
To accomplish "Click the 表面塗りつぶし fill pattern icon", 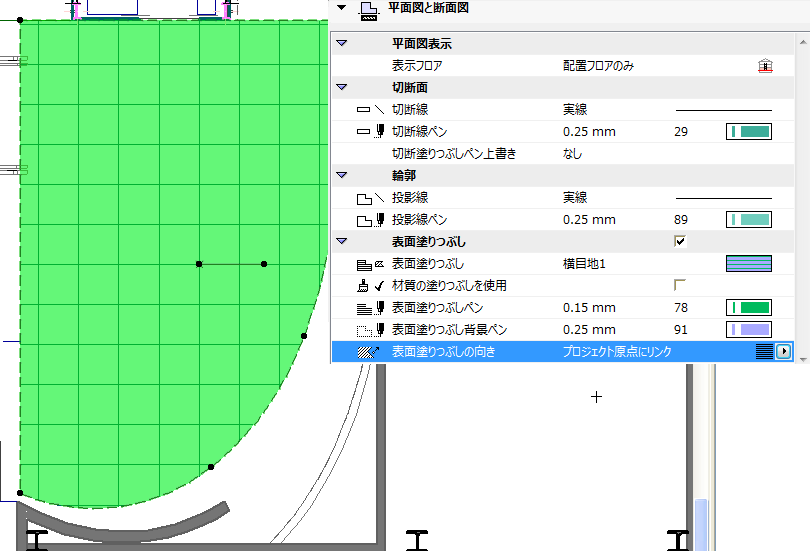I will pyautogui.click(x=370, y=264).
